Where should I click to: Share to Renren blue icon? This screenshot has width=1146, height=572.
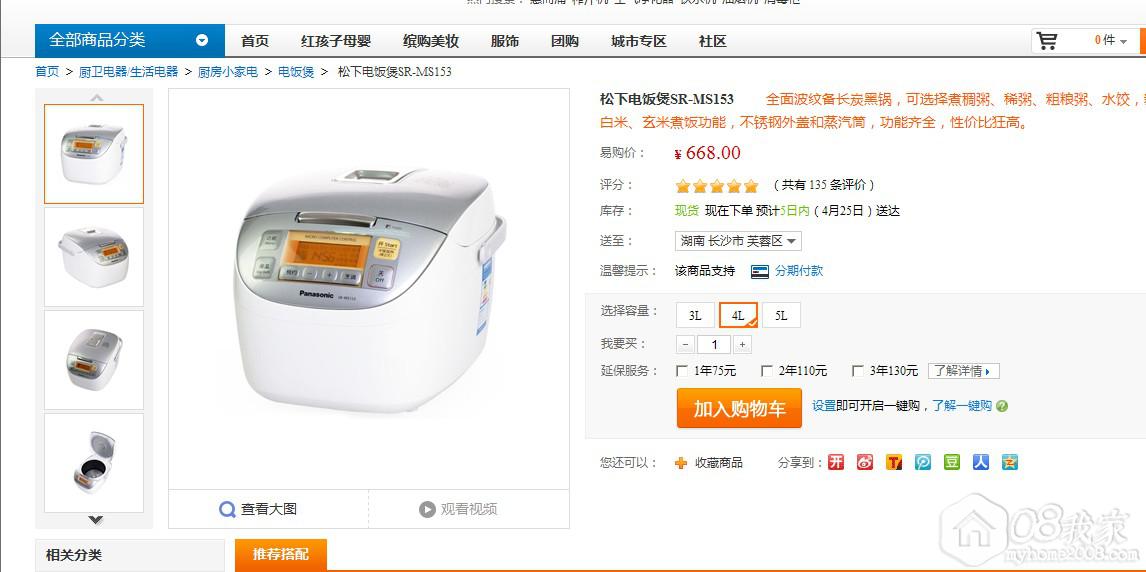pos(980,462)
